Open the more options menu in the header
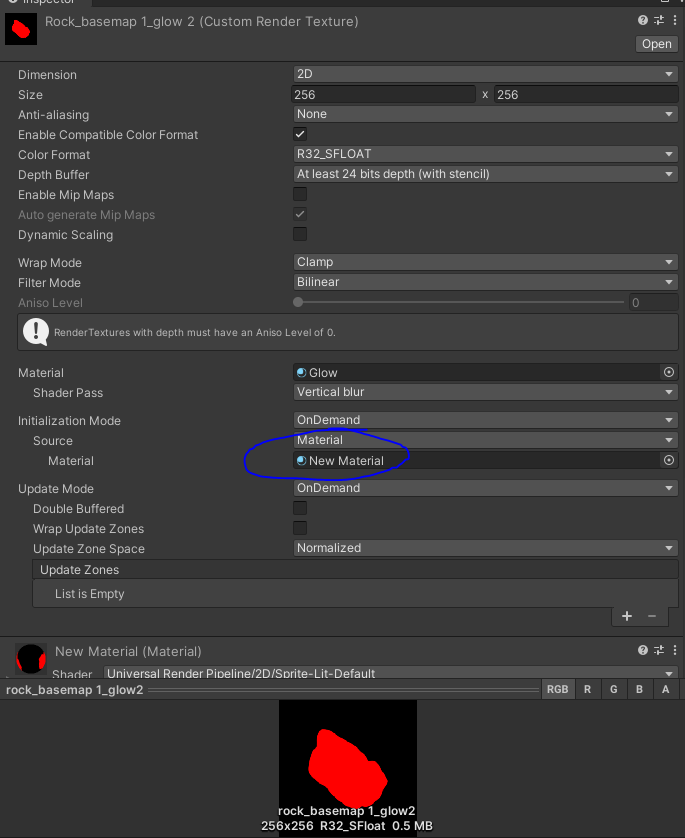The image size is (685, 838). click(x=673, y=20)
